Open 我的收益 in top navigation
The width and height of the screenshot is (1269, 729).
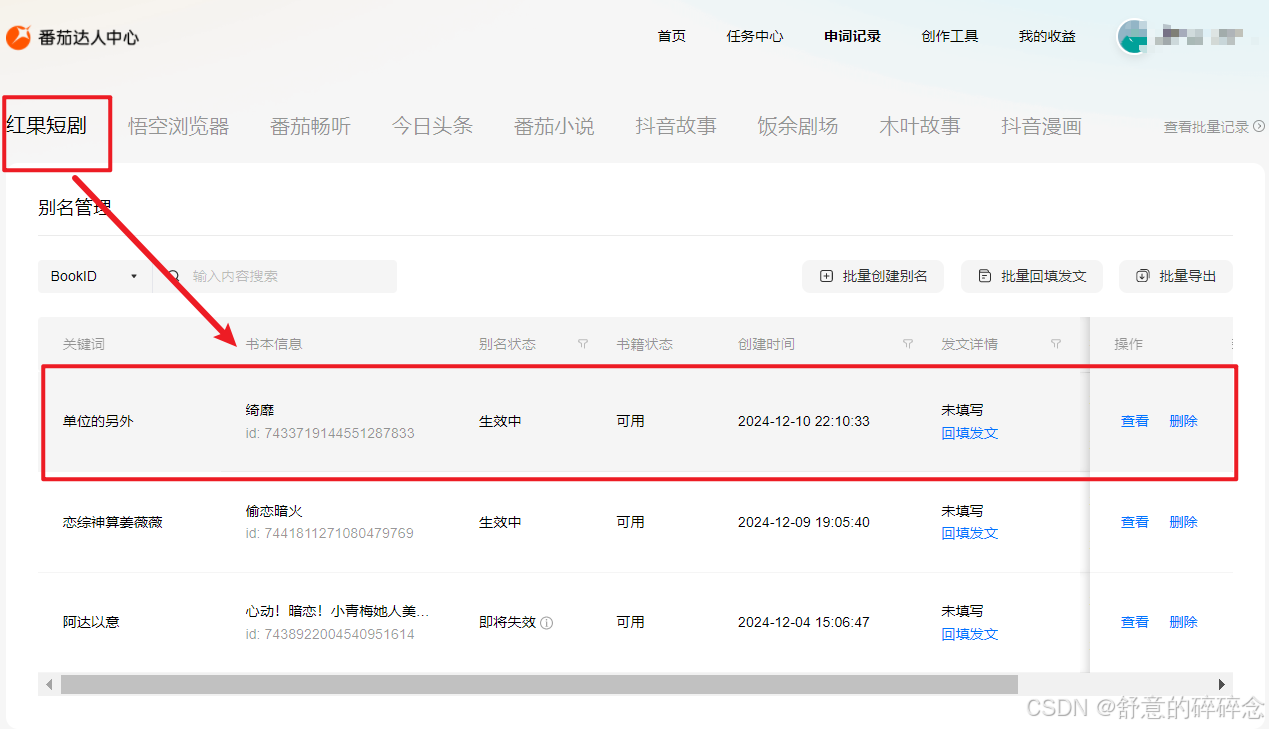click(x=1047, y=36)
